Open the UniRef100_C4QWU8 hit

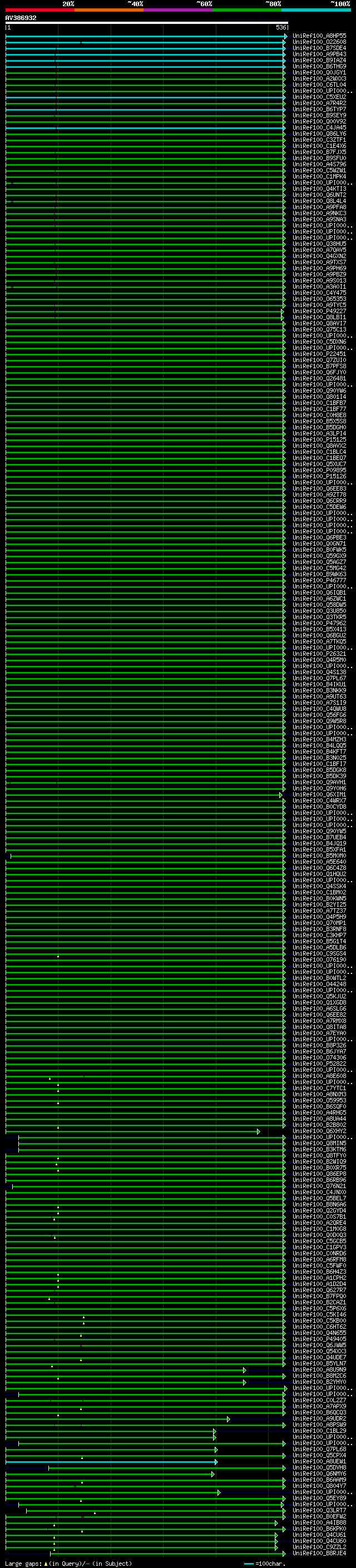coord(319,709)
